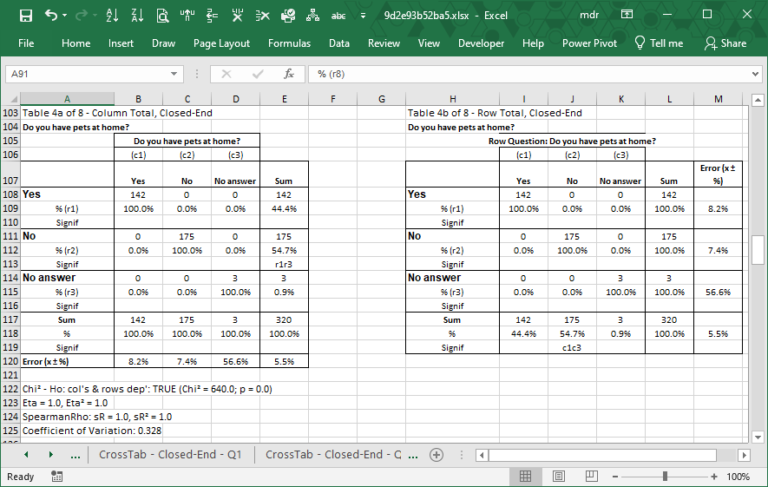Click the Share button
The image size is (768, 487).
[x=725, y=43]
